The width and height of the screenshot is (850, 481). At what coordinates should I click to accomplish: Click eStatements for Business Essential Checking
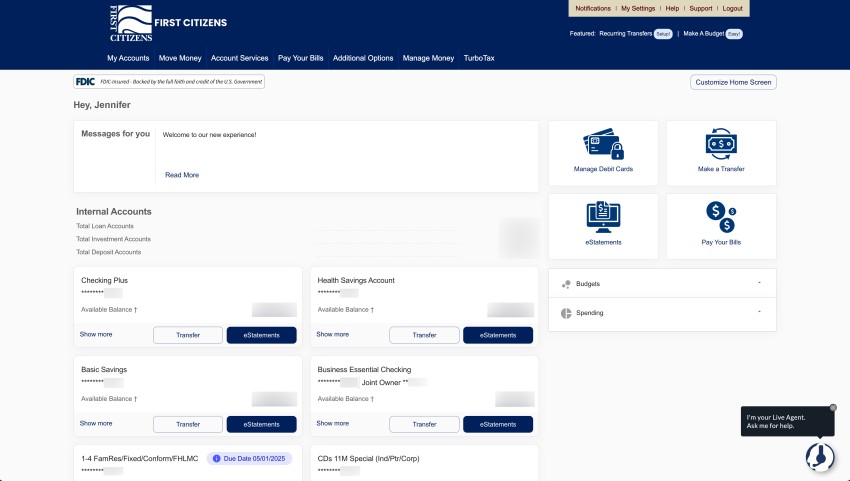point(498,424)
